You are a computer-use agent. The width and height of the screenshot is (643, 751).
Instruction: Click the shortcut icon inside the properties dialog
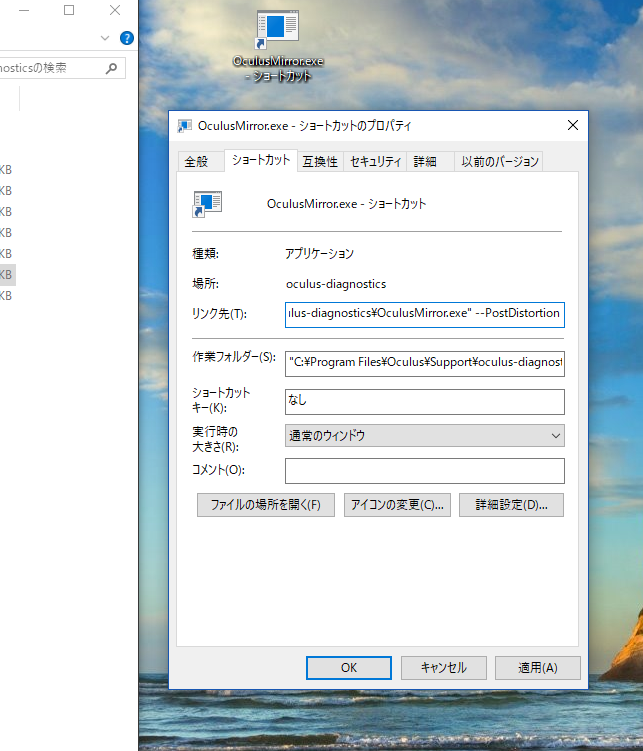point(207,204)
